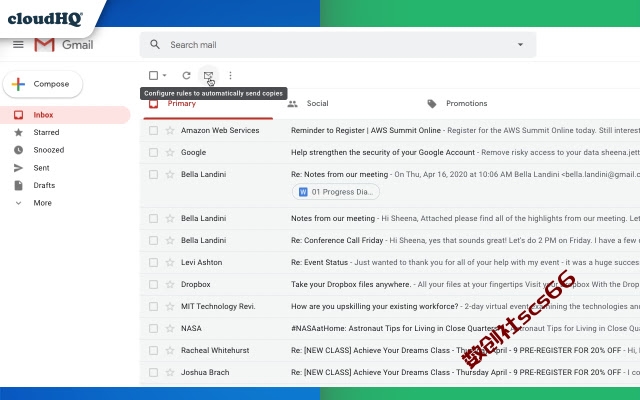Image resolution: width=640 pixels, height=400 pixels.
Task: Open the #NASAatHome email
Action: (390, 329)
